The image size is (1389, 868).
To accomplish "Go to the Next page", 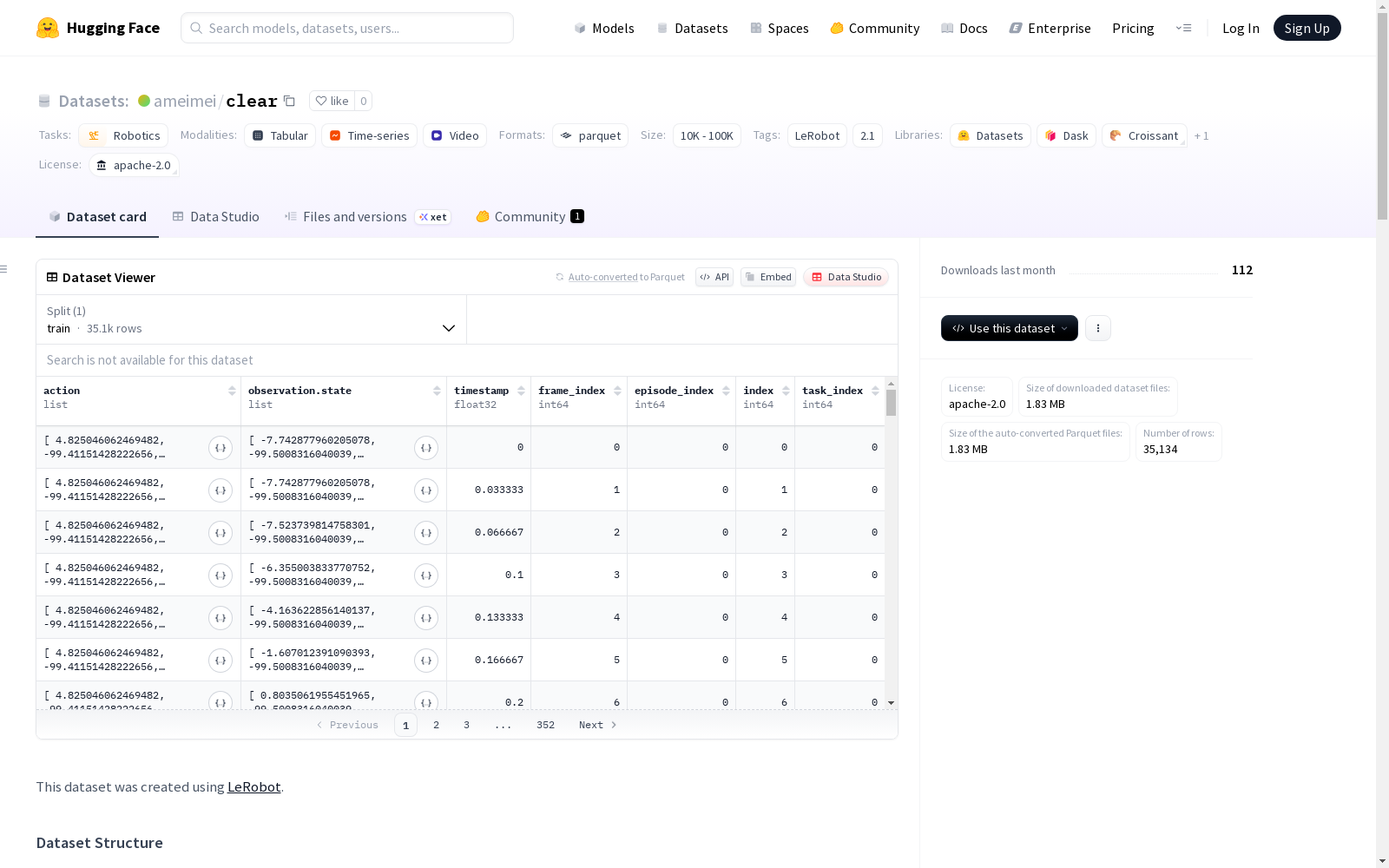I will click(x=597, y=725).
